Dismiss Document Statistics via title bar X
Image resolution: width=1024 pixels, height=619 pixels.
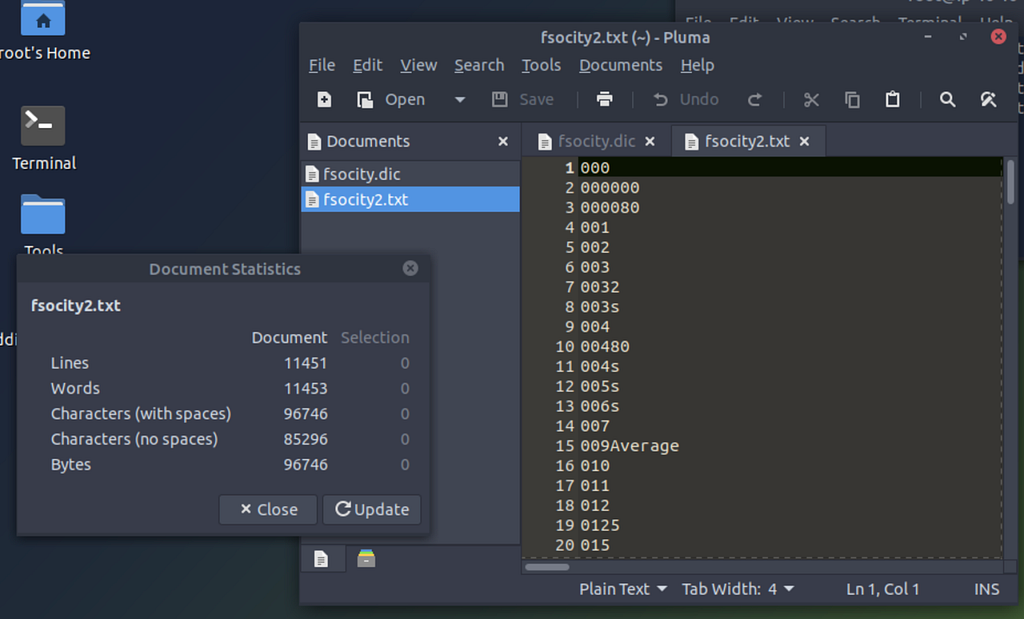tap(410, 268)
